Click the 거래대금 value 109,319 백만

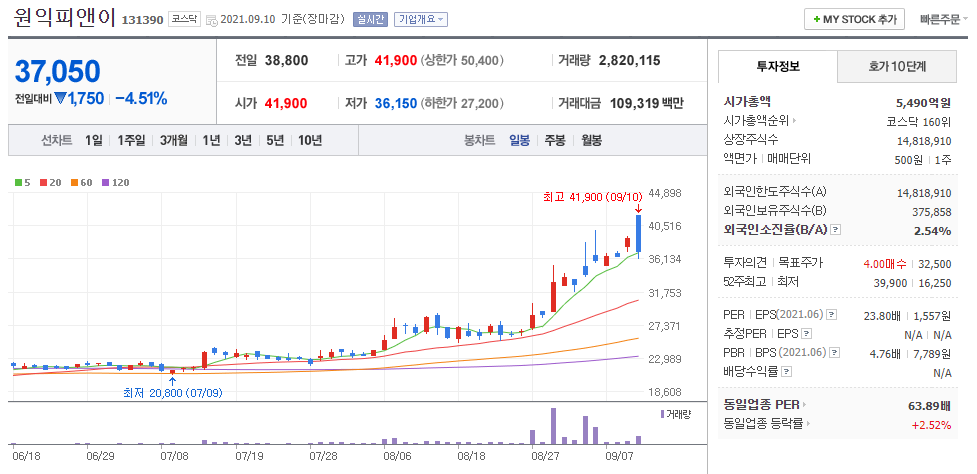[646, 103]
